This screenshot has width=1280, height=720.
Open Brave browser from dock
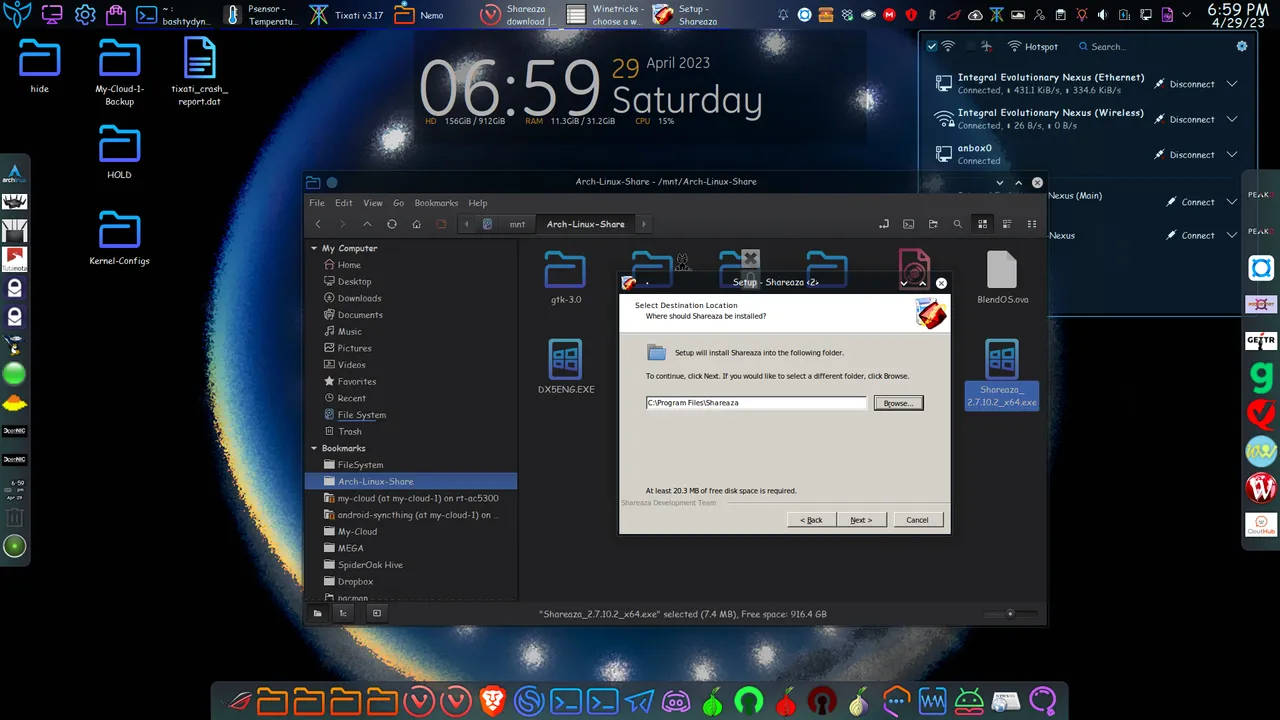(x=492, y=701)
